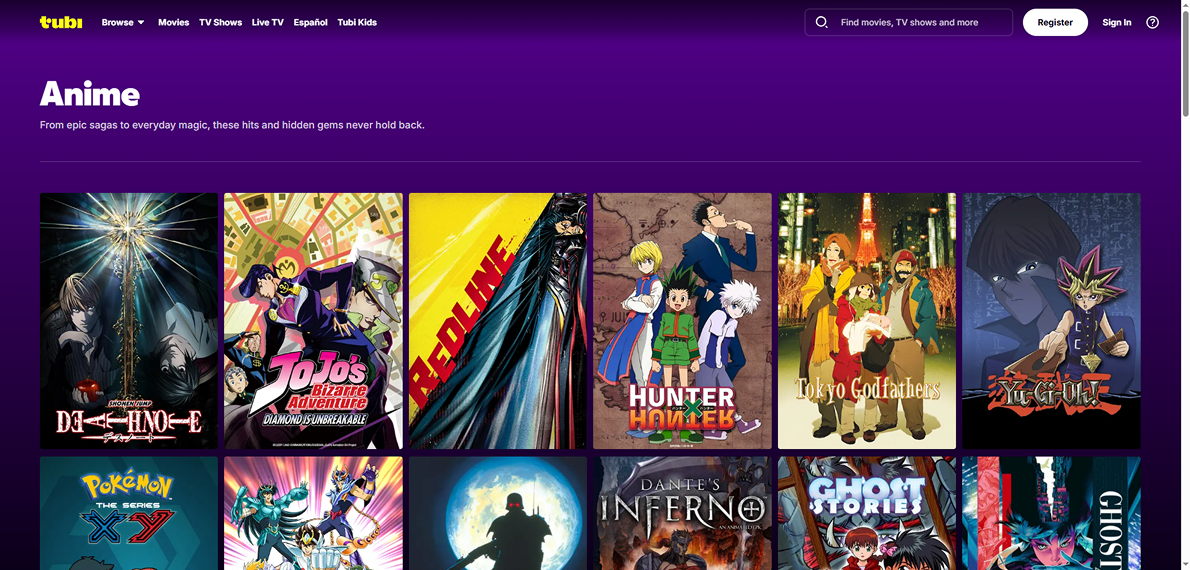This screenshot has width=1190, height=570.
Task: Open the Hunter x Hunter poster
Action: (682, 320)
